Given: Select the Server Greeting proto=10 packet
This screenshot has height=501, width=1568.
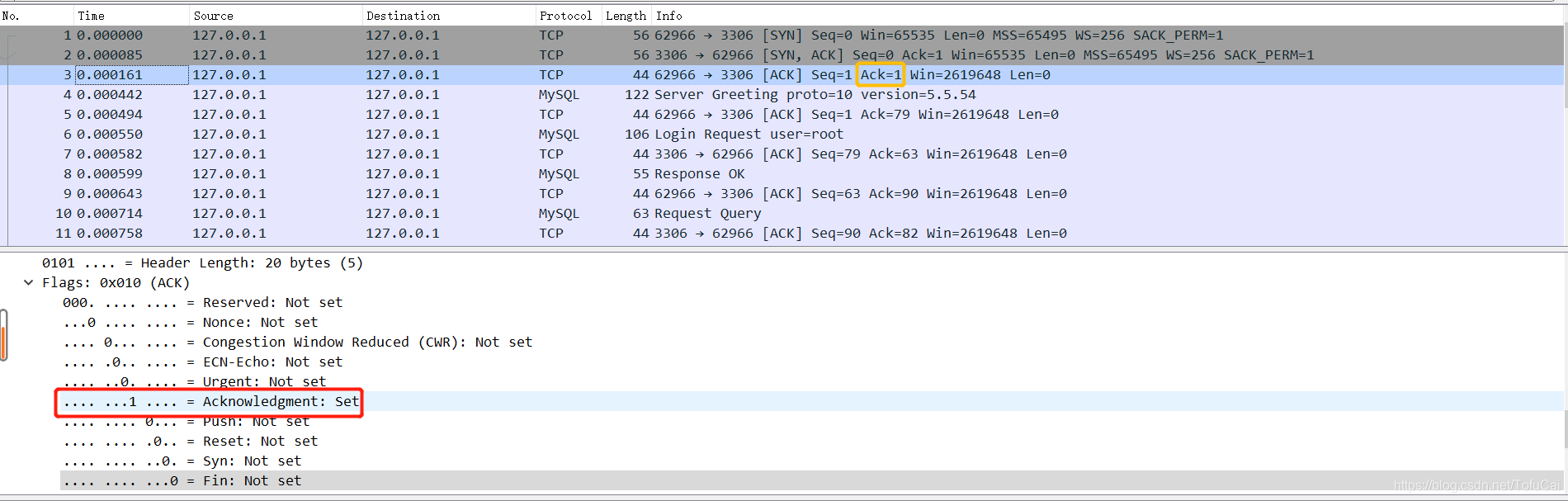Looking at the screenshot, I should click(x=782, y=95).
